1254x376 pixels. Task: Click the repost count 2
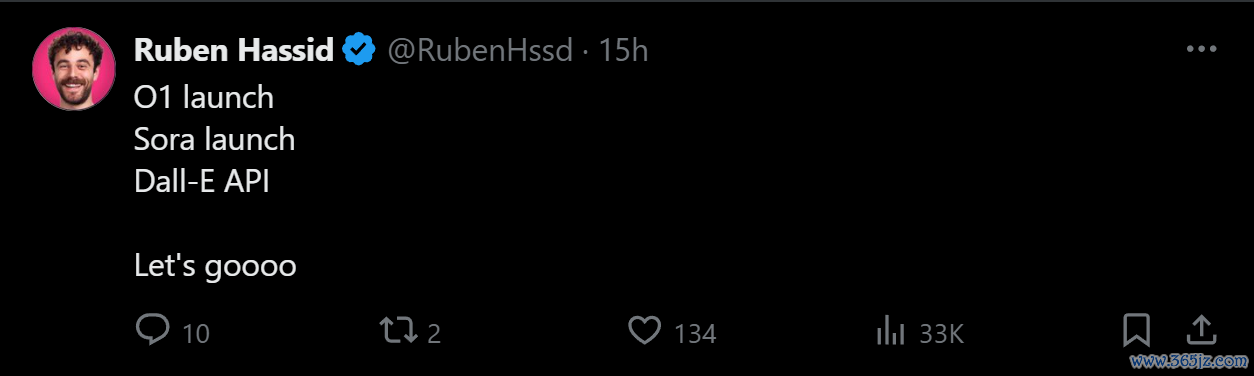434,334
